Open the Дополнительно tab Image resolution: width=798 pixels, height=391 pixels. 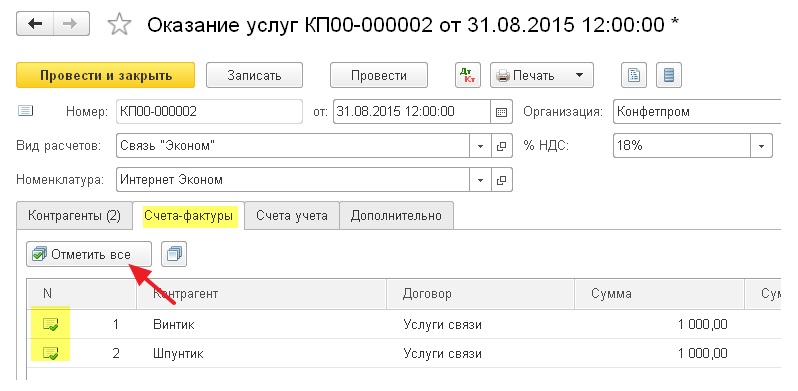click(x=396, y=216)
